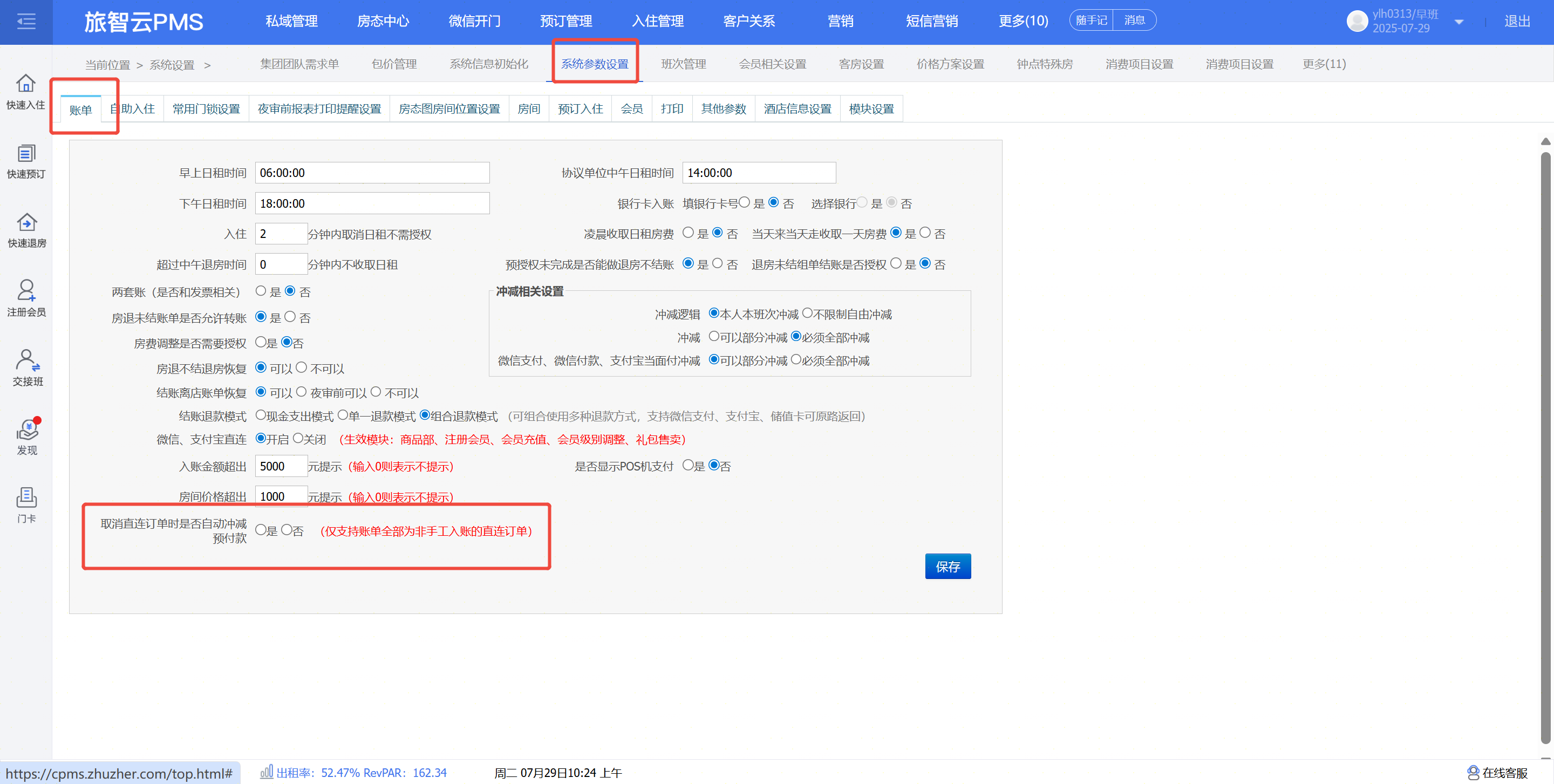
Task: Click the 协议单位中午日租时间 input field
Action: [759, 173]
